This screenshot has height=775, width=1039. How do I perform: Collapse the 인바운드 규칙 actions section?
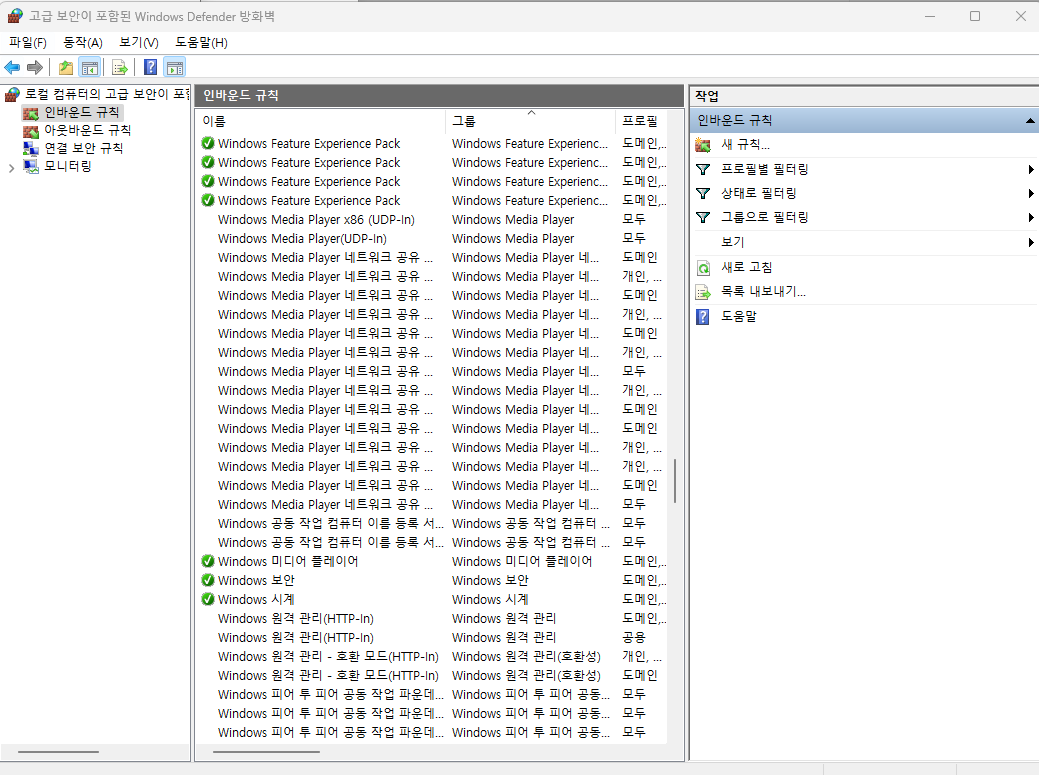click(x=1030, y=121)
